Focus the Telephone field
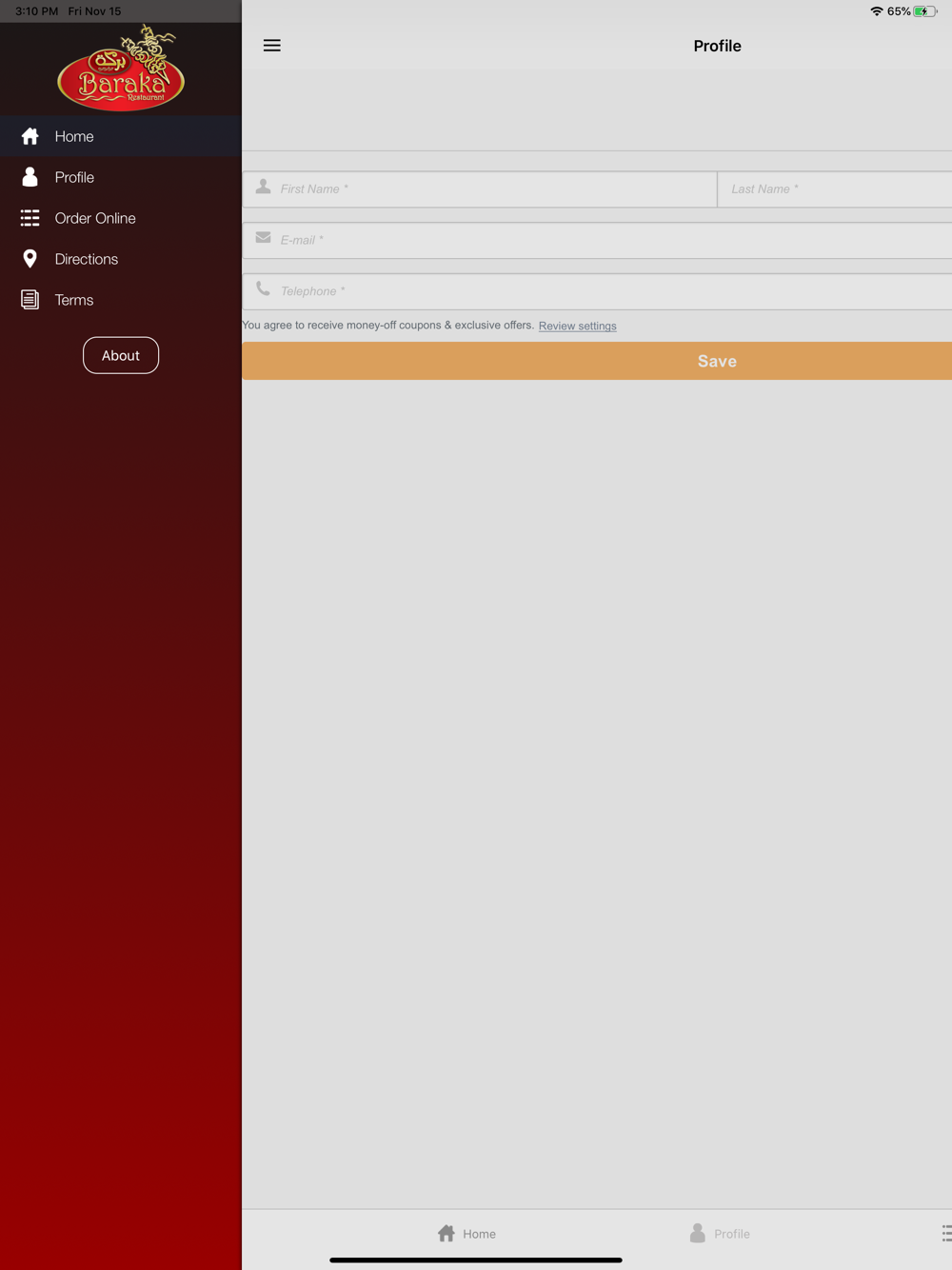Viewport: 952px width, 1270px height. [x=597, y=291]
